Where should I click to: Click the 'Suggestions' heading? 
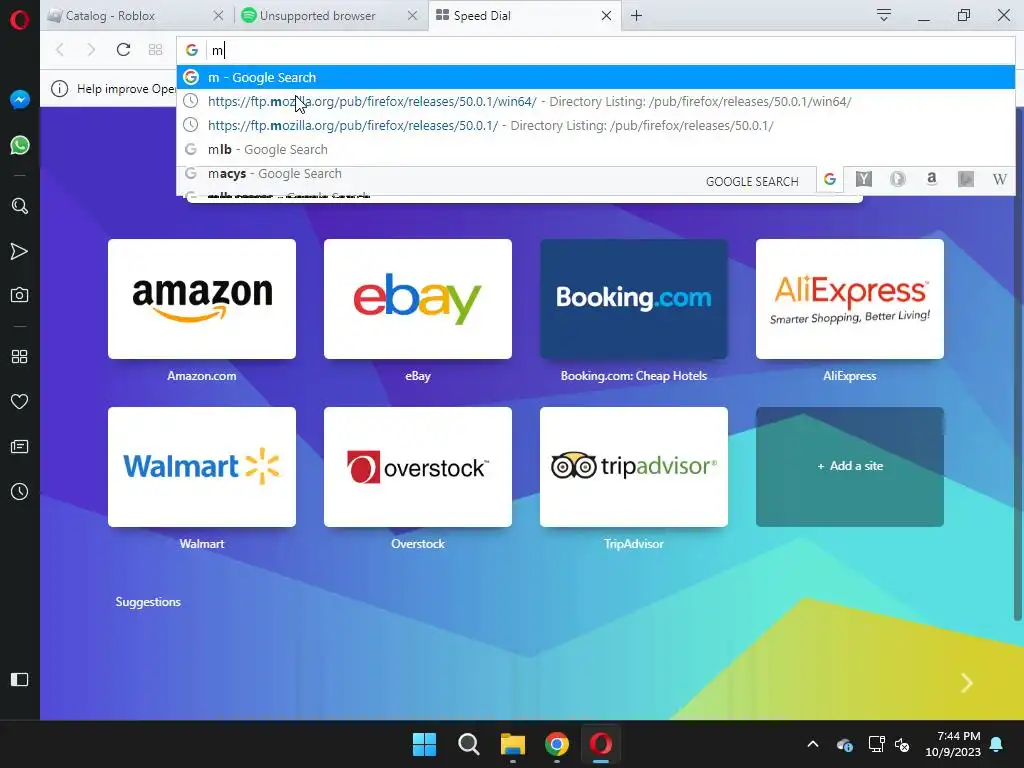tap(148, 602)
